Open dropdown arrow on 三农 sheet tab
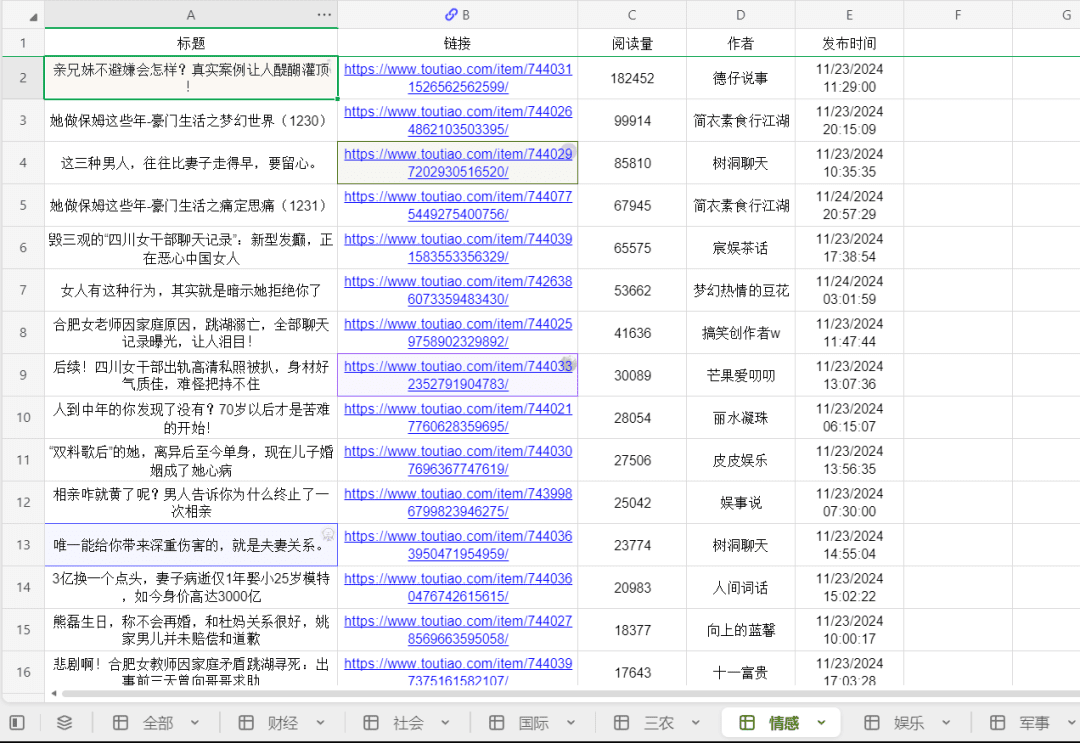The height and width of the screenshot is (743, 1080). tap(696, 722)
